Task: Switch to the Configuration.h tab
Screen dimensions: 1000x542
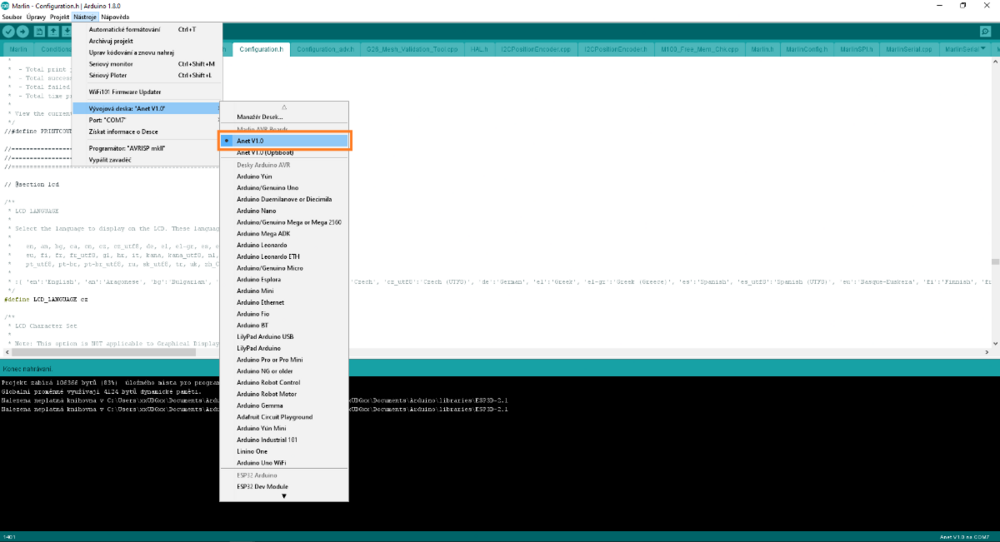Action: coord(261,49)
